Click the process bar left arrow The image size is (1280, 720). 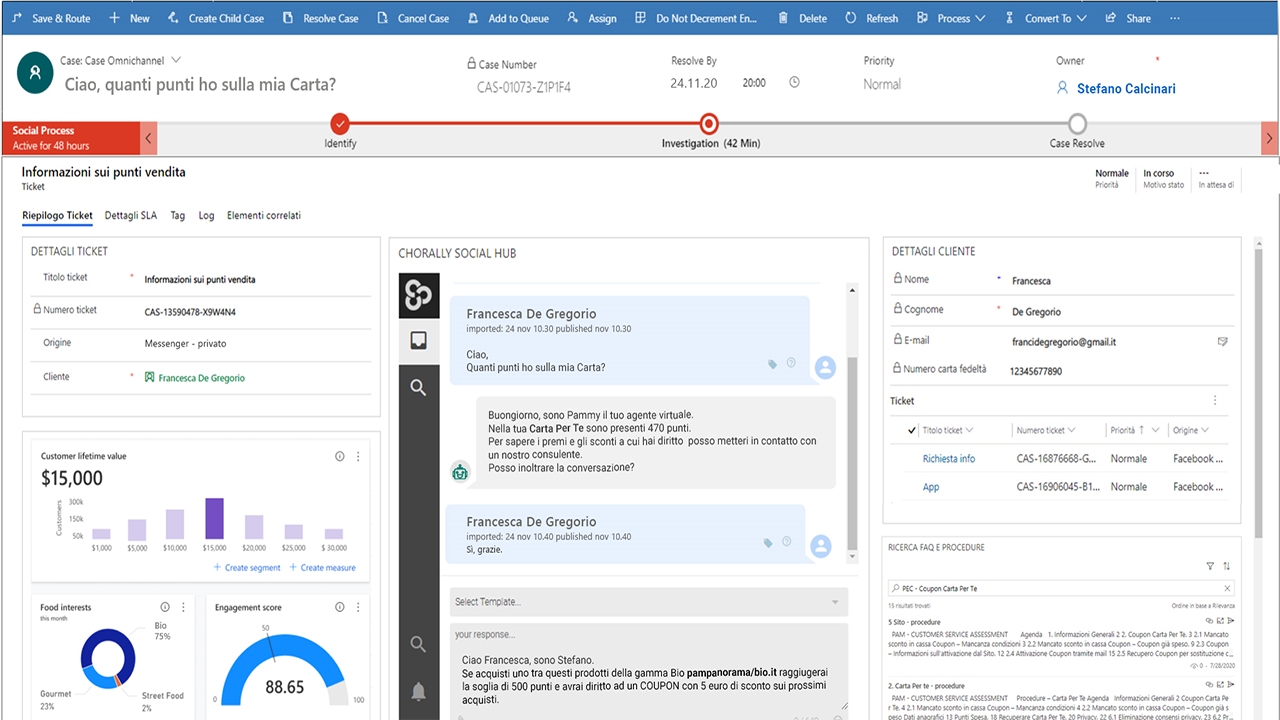[x=148, y=138]
